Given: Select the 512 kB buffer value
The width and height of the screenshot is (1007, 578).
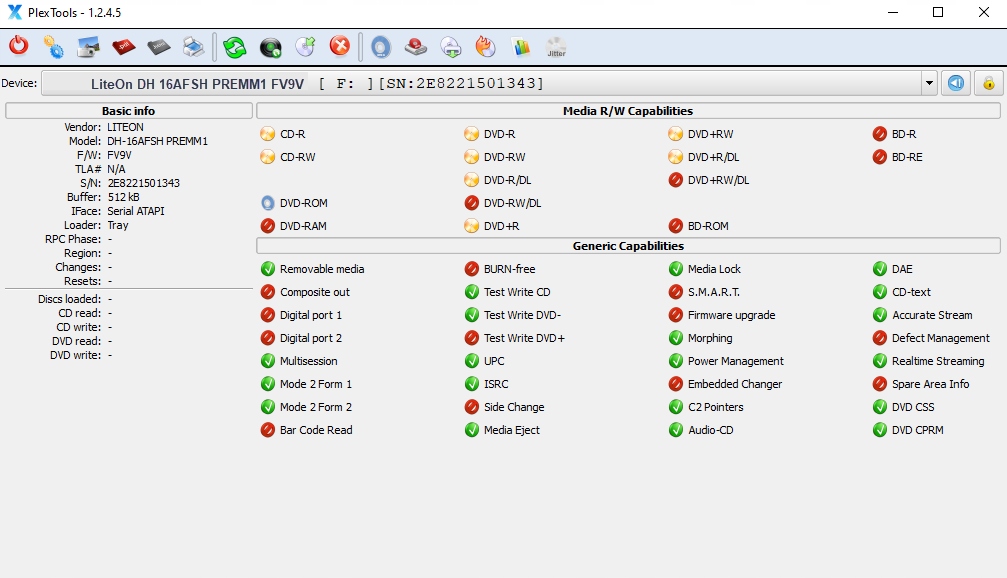Looking at the screenshot, I should (123, 197).
